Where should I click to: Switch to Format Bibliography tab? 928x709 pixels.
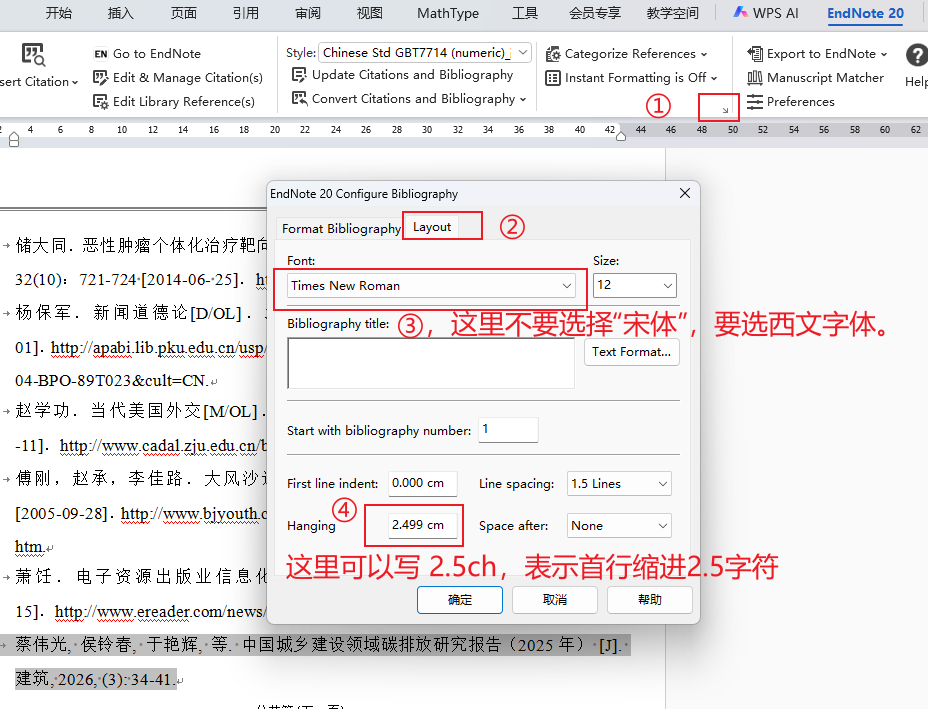pos(341,228)
